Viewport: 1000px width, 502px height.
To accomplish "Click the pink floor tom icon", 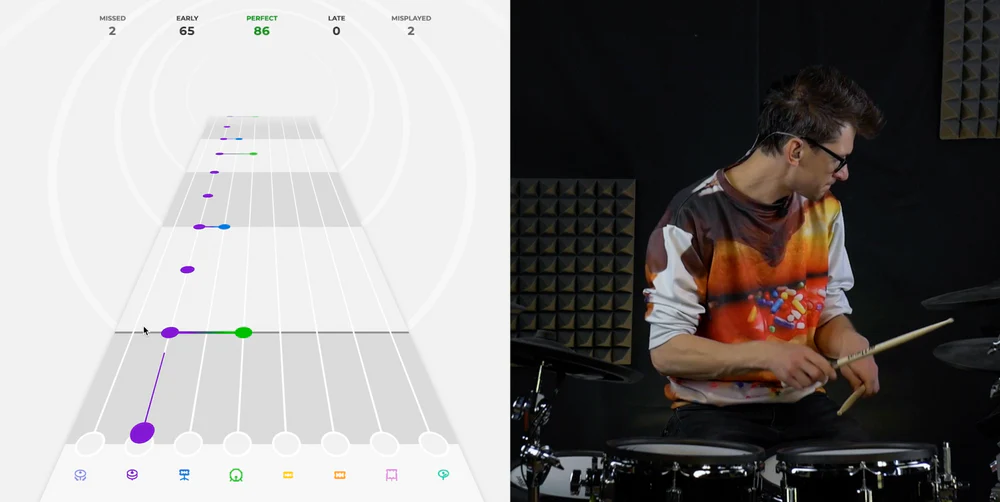I will click(392, 475).
